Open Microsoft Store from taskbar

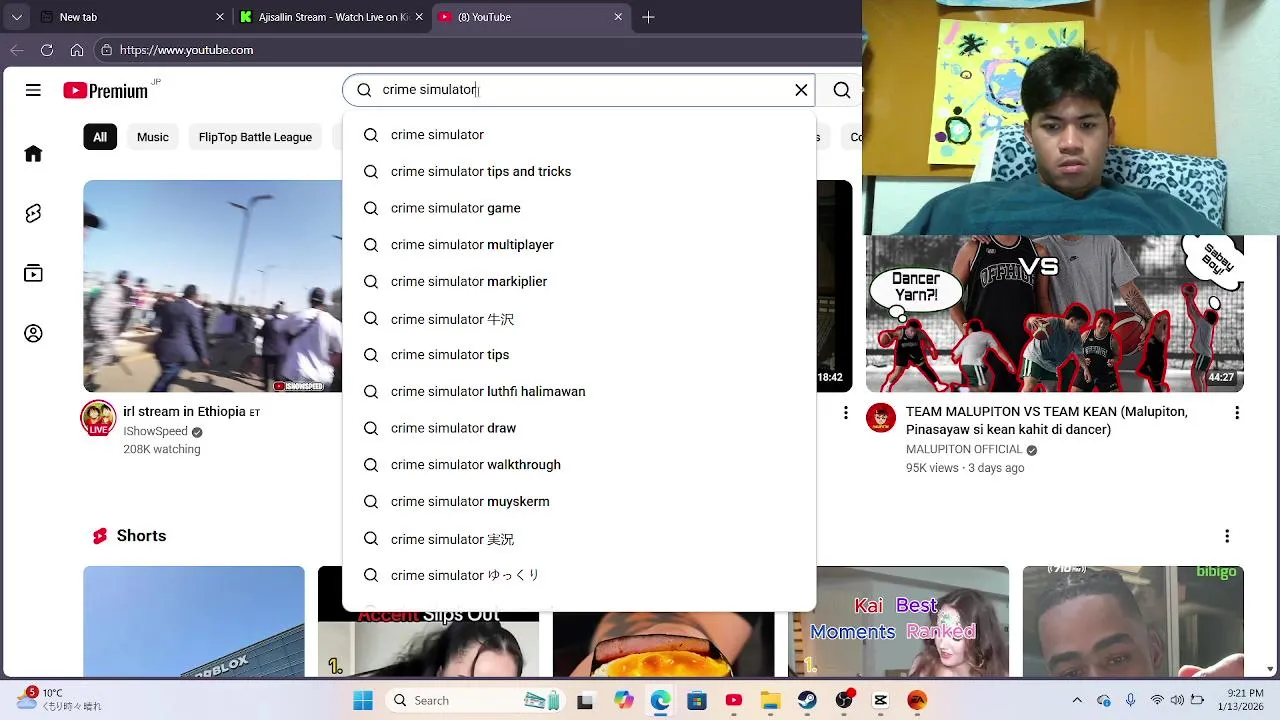697,700
